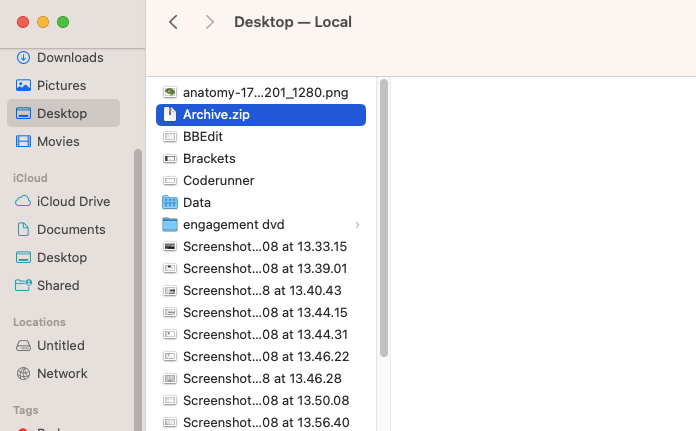Screen dimensions: 696x431
Task: Select the Archive.zip file name
Action: tap(216, 115)
